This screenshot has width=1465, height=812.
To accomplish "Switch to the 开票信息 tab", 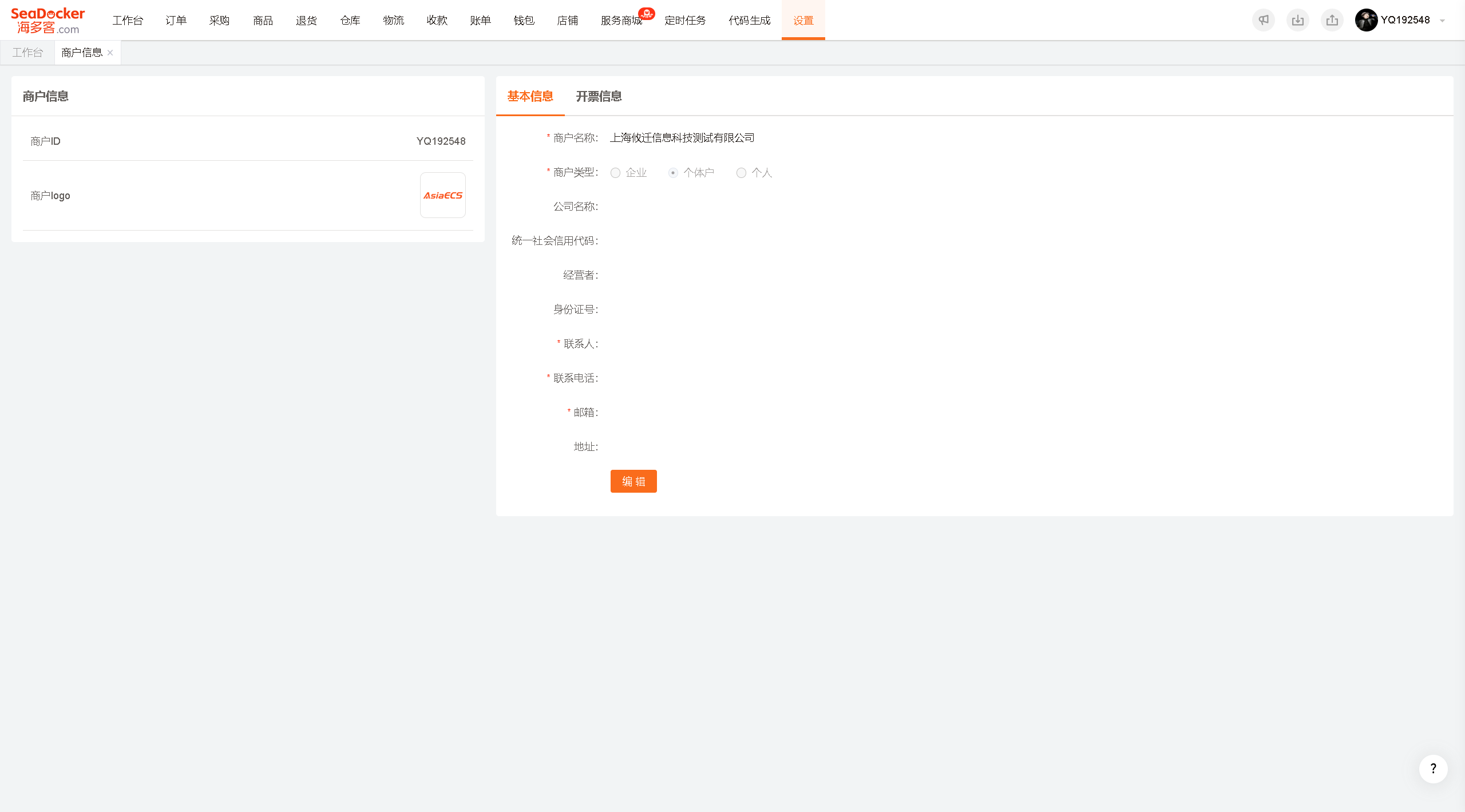I will point(599,96).
